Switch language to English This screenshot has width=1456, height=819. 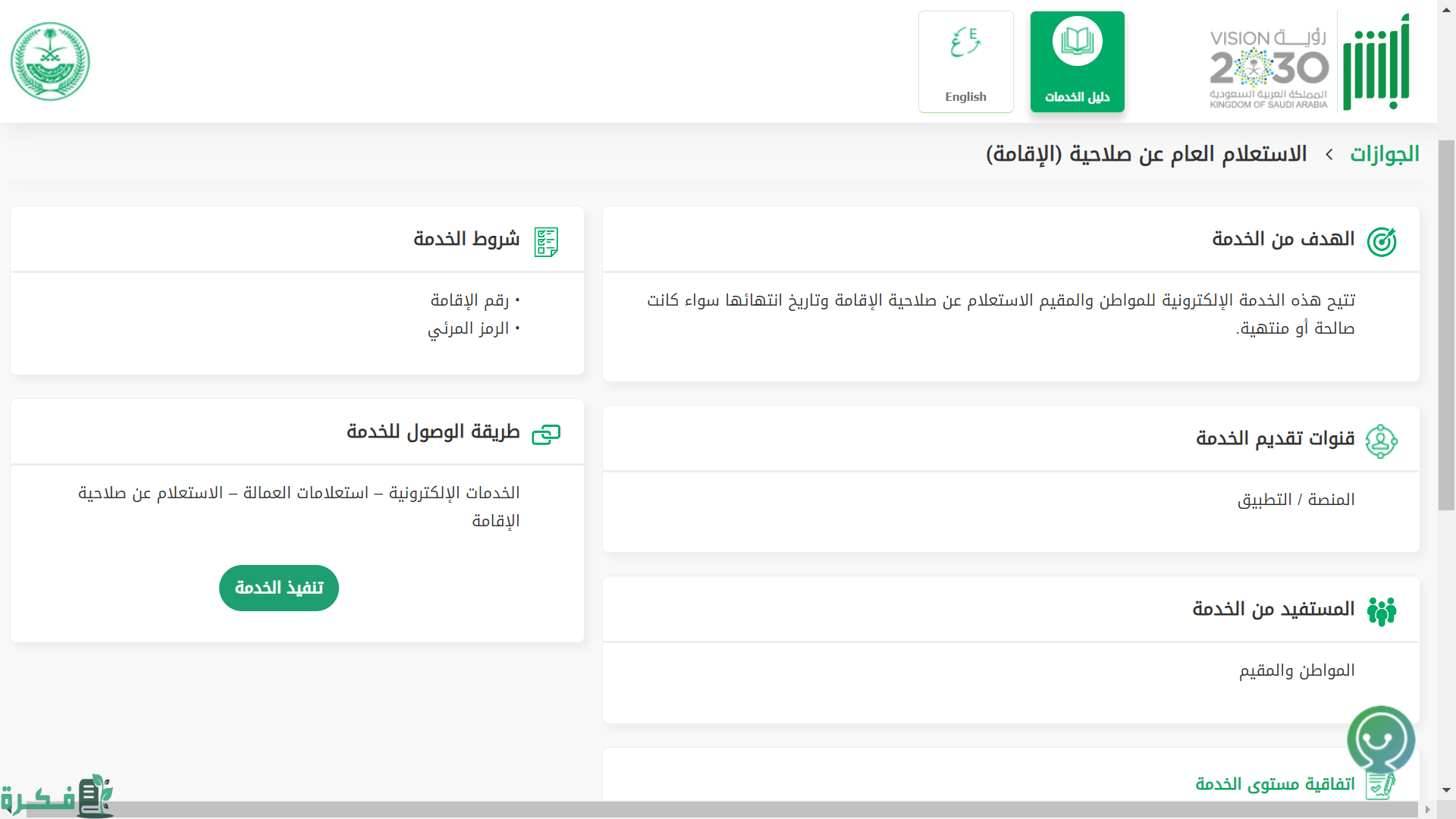(x=965, y=62)
